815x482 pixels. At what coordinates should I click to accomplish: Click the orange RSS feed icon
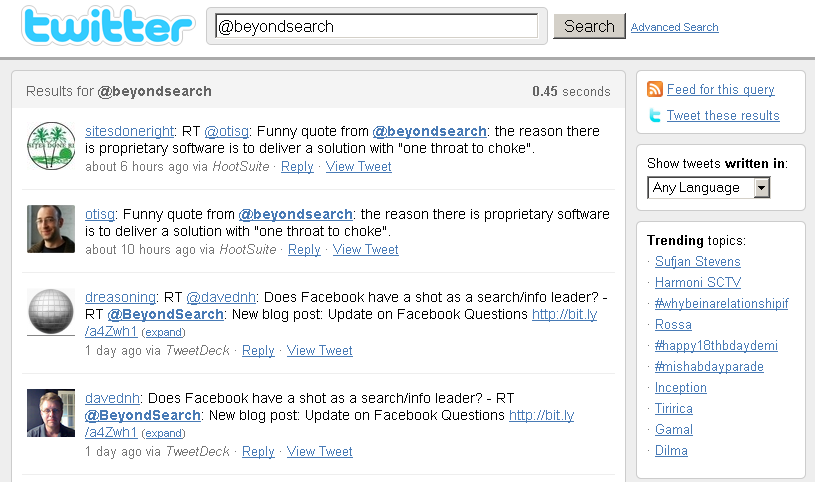tap(654, 89)
